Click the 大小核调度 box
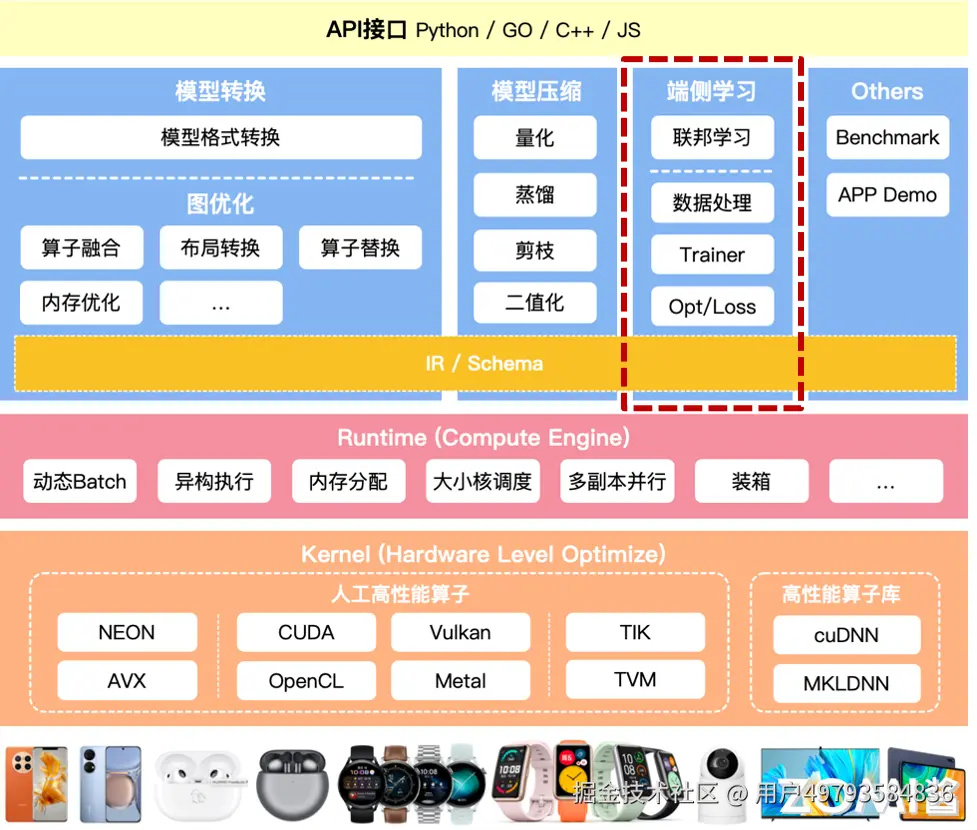The width and height of the screenshot is (977, 830). click(x=483, y=481)
